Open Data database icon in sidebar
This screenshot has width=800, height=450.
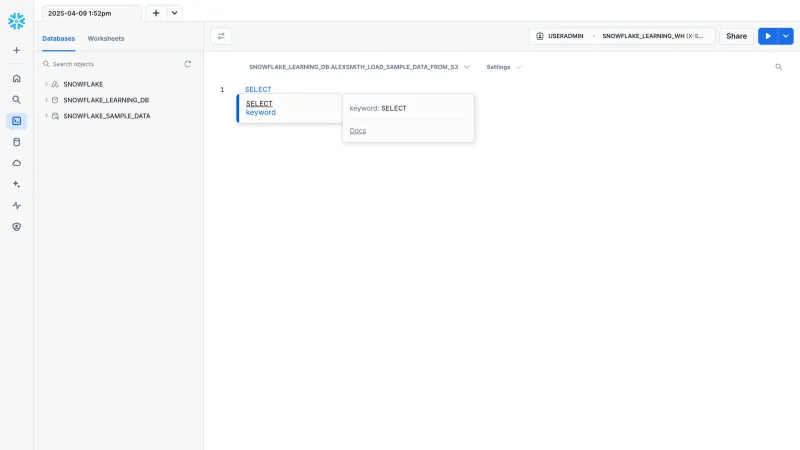tap(16, 142)
